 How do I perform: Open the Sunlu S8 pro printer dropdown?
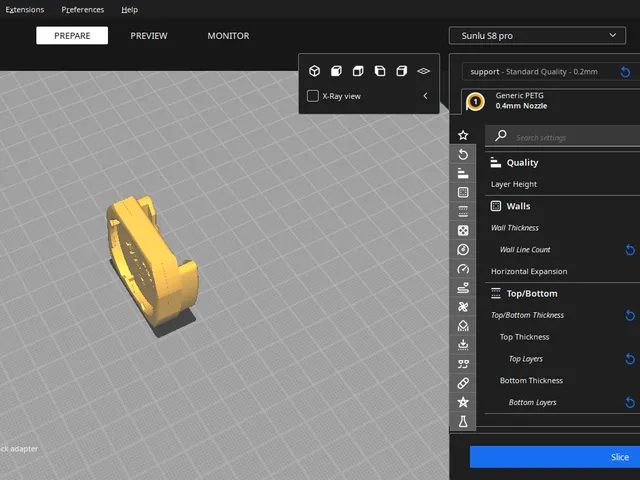pos(537,36)
